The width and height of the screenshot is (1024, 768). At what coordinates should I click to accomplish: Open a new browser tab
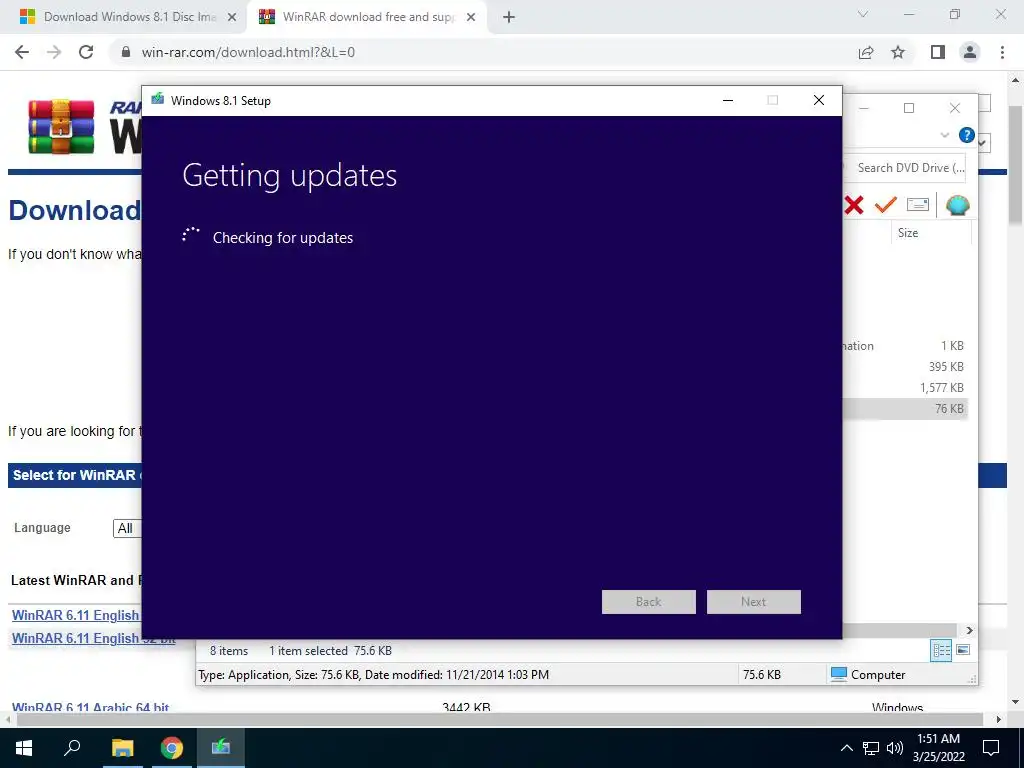click(x=509, y=17)
